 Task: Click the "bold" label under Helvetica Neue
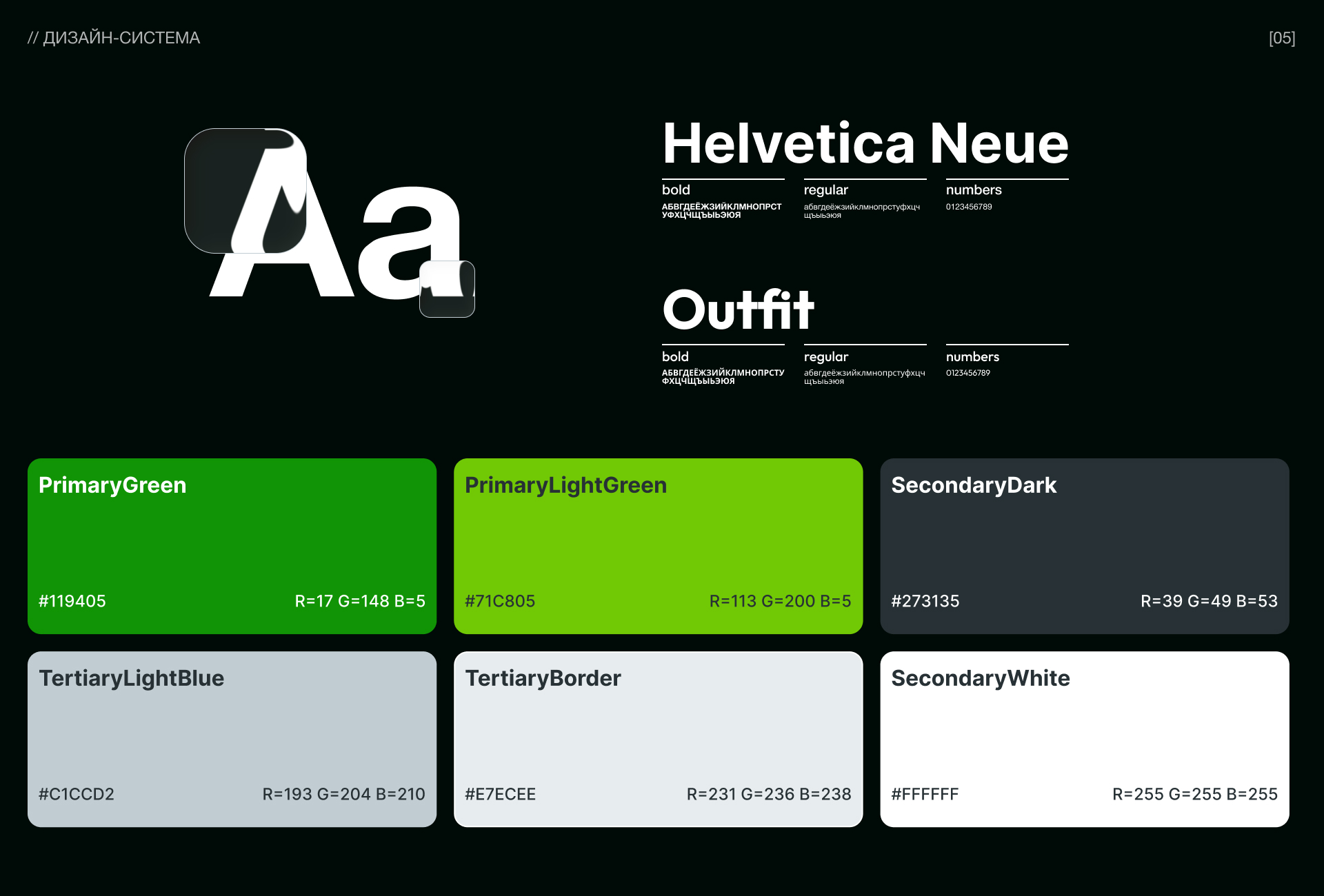(675, 190)
